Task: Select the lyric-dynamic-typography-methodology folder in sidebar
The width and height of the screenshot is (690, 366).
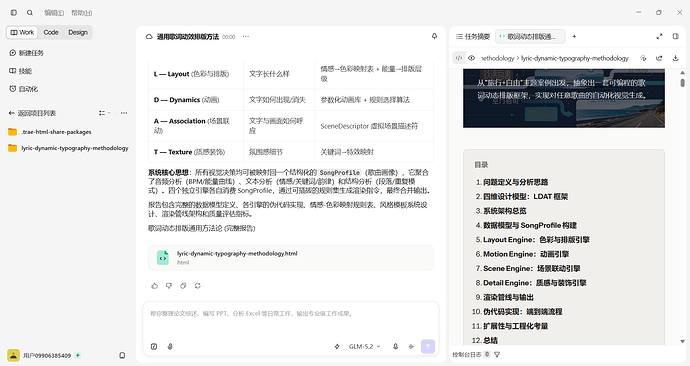Action: [x=68, y=148]
